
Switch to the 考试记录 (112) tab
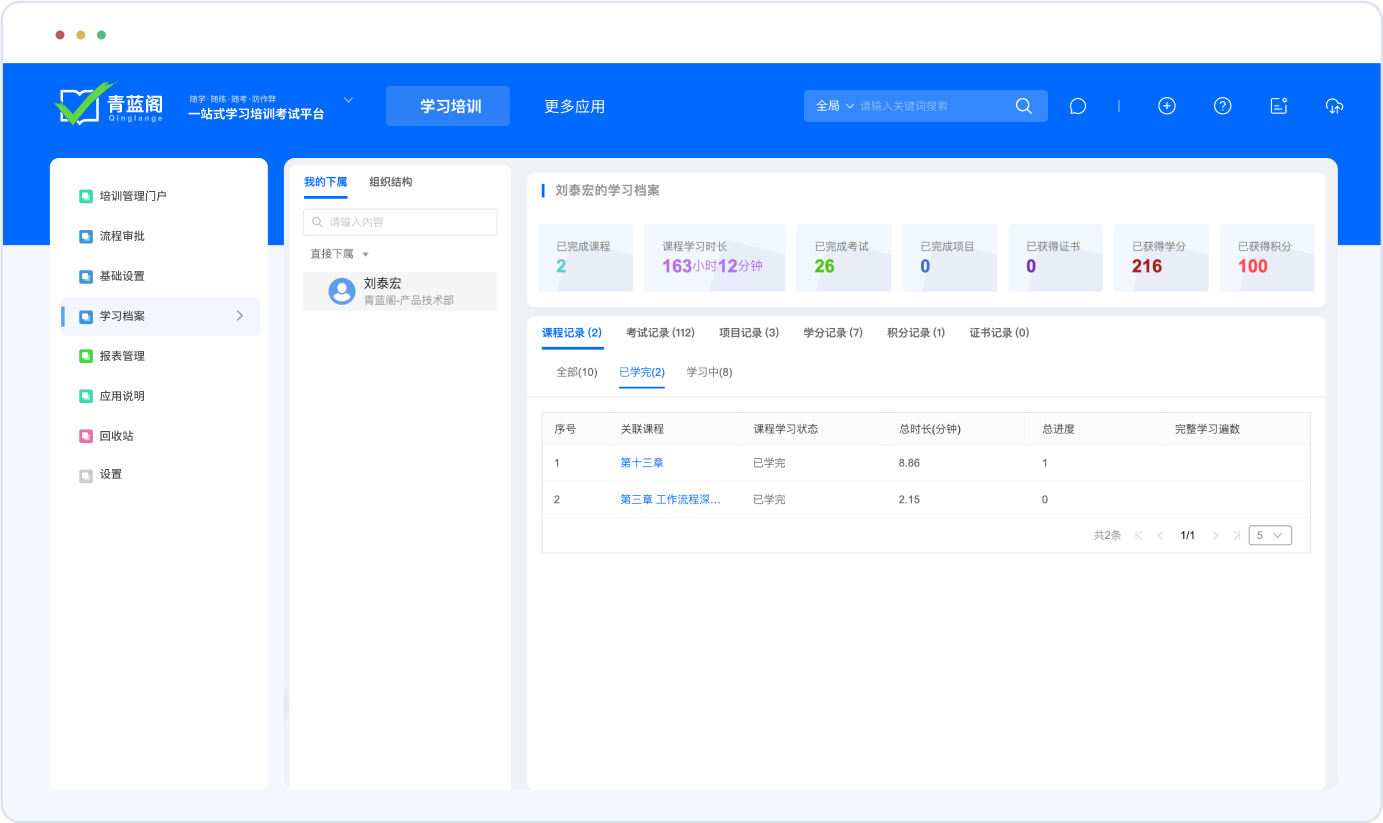click(660, 333)
